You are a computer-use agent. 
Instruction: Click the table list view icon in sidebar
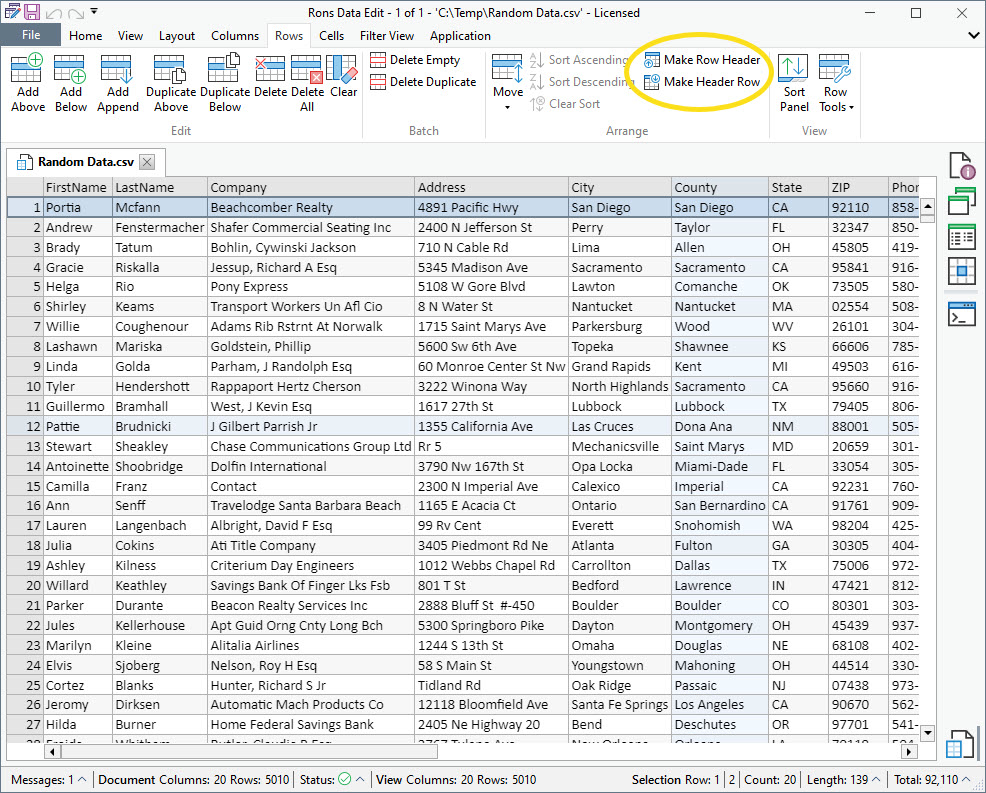pos(961,238)
